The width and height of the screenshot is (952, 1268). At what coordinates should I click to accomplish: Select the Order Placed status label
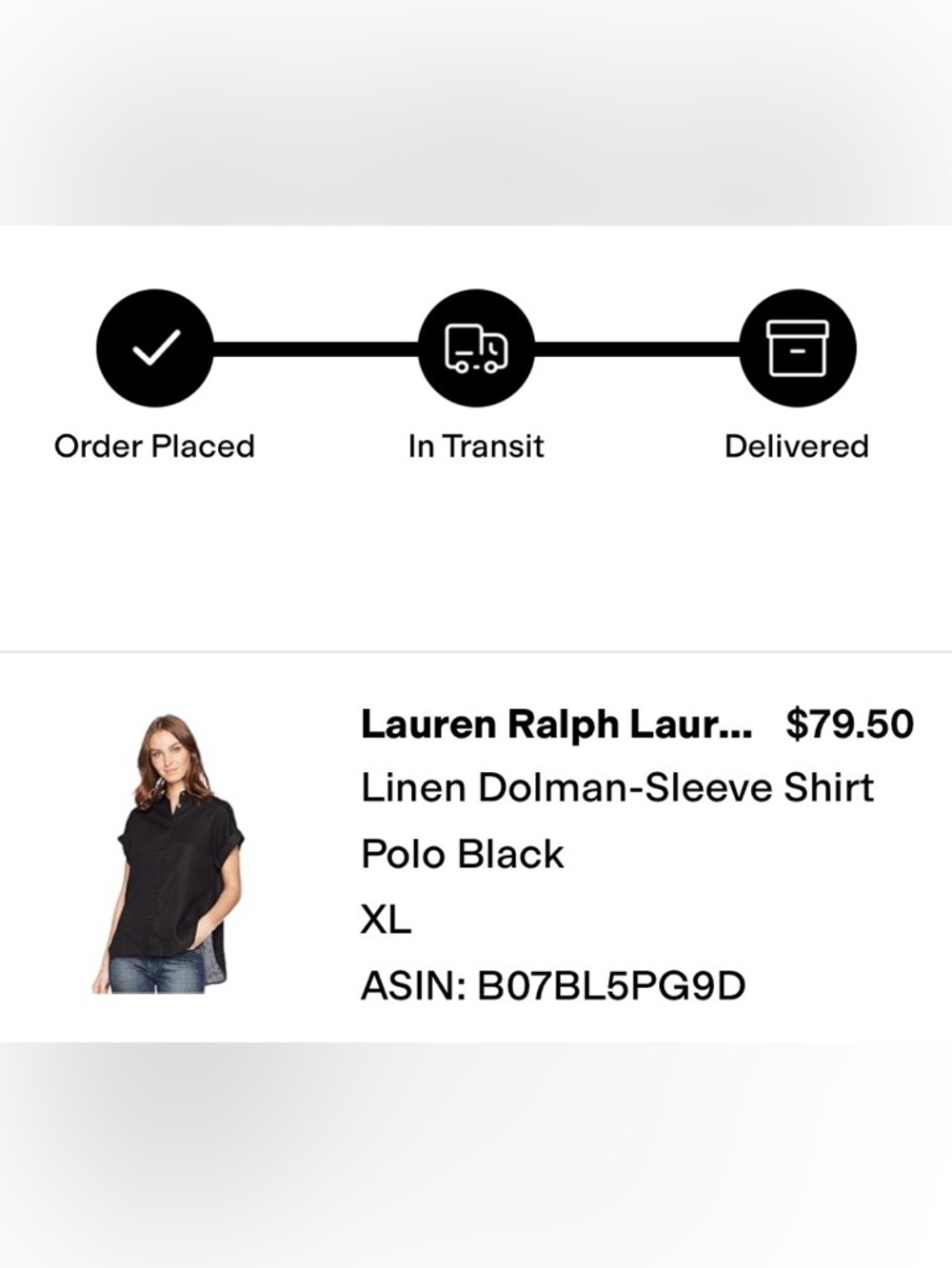click(155, 446)
